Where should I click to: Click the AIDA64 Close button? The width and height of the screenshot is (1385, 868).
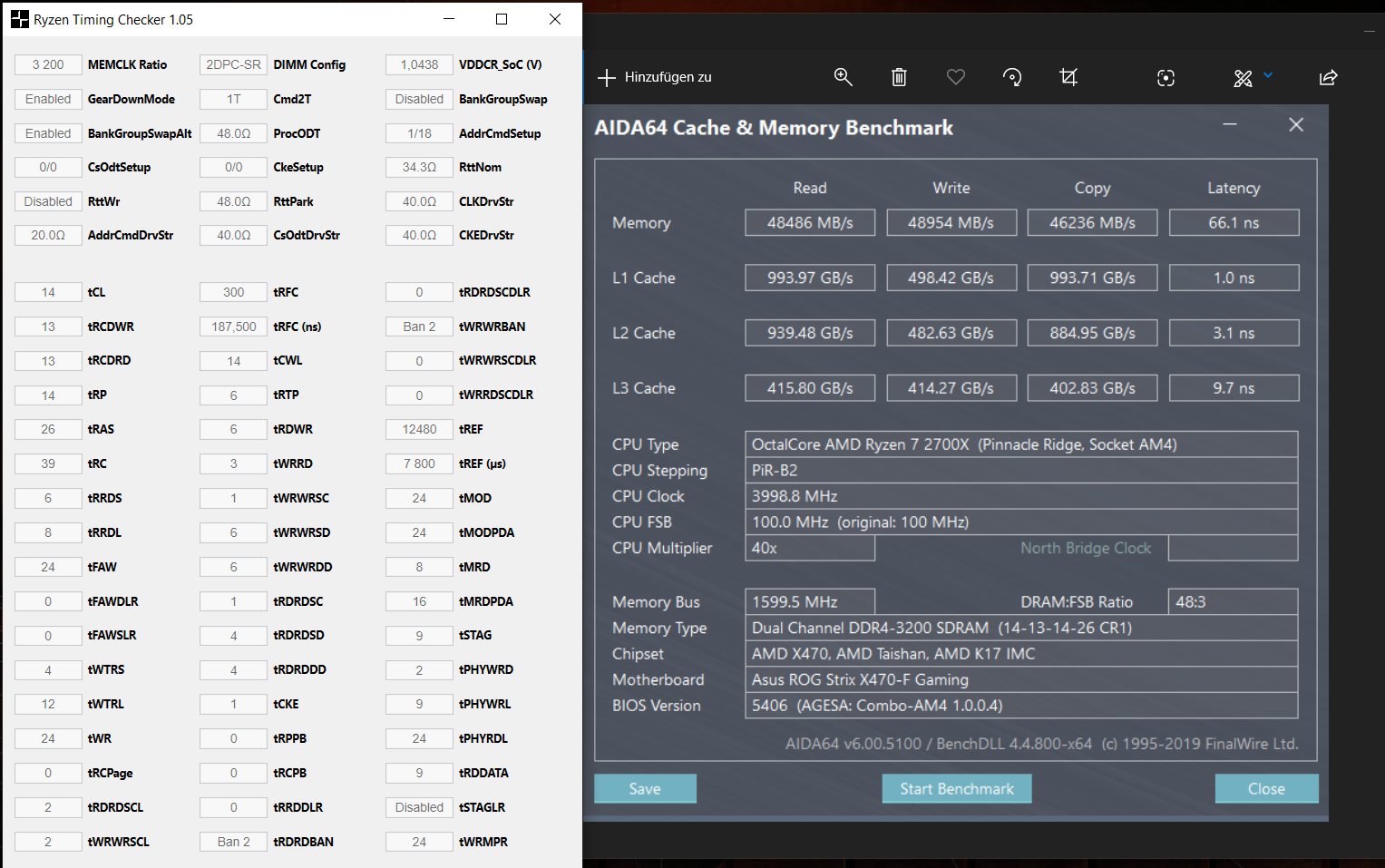point(1266,788)
